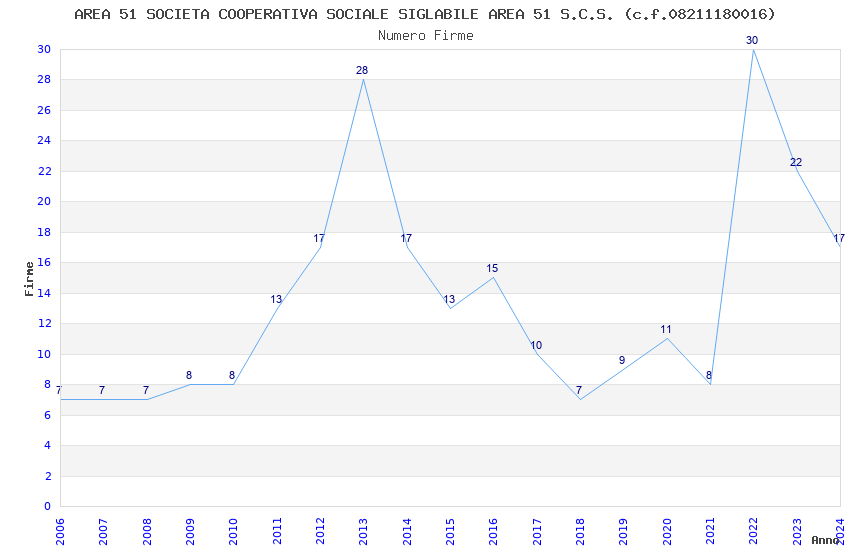Click the 'Numero Firme' subtitle
The width and height of the screenshot is (850, 550).
[426, 35]
